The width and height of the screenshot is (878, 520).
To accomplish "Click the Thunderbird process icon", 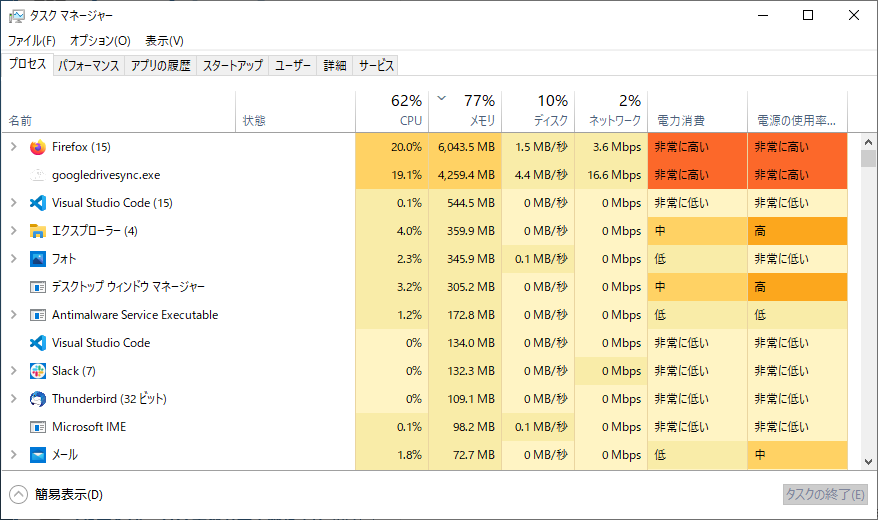I will pyautogui.click(x=38, y=399).
